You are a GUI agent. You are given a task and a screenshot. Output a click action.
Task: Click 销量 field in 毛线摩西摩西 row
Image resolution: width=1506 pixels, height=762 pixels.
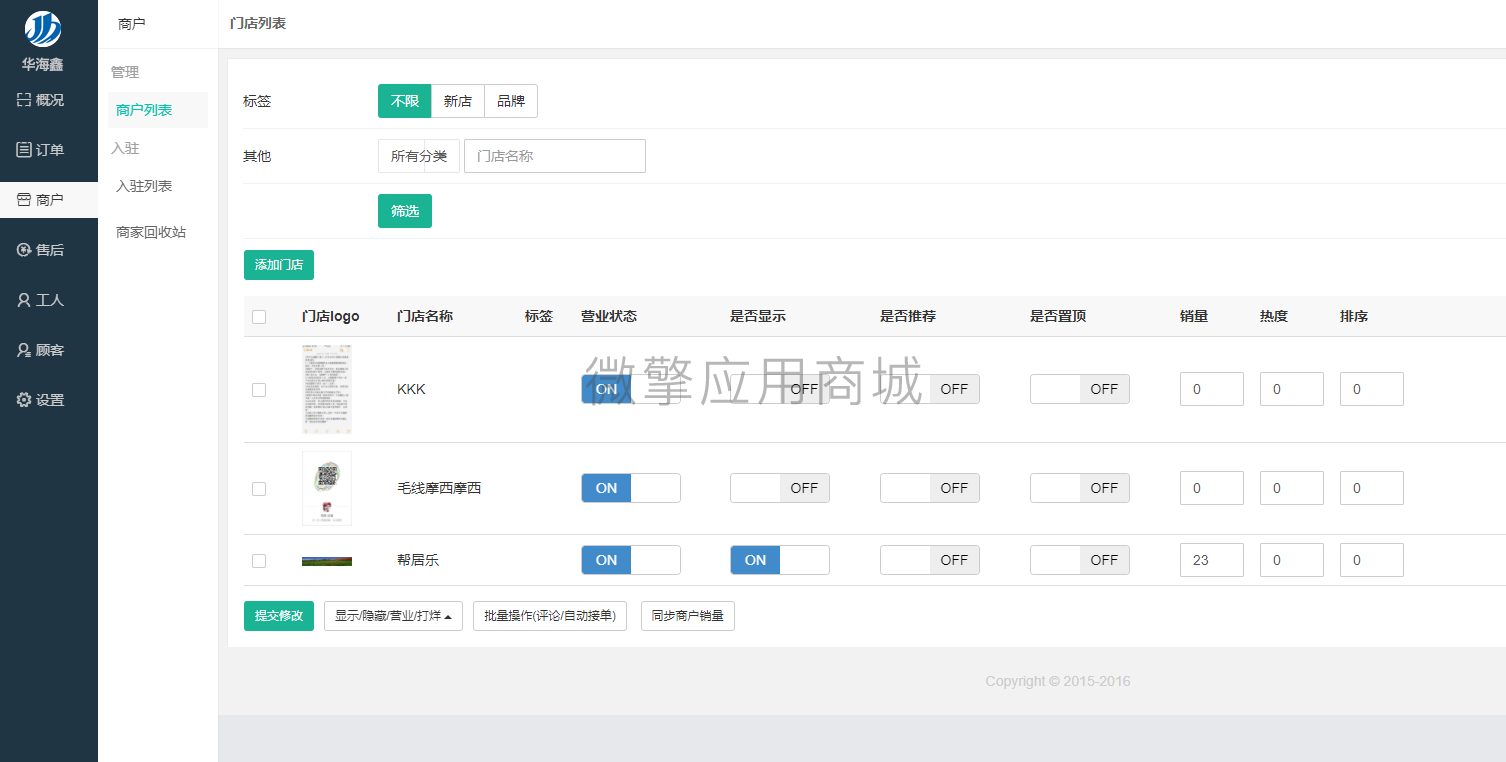click(1212, 488)
